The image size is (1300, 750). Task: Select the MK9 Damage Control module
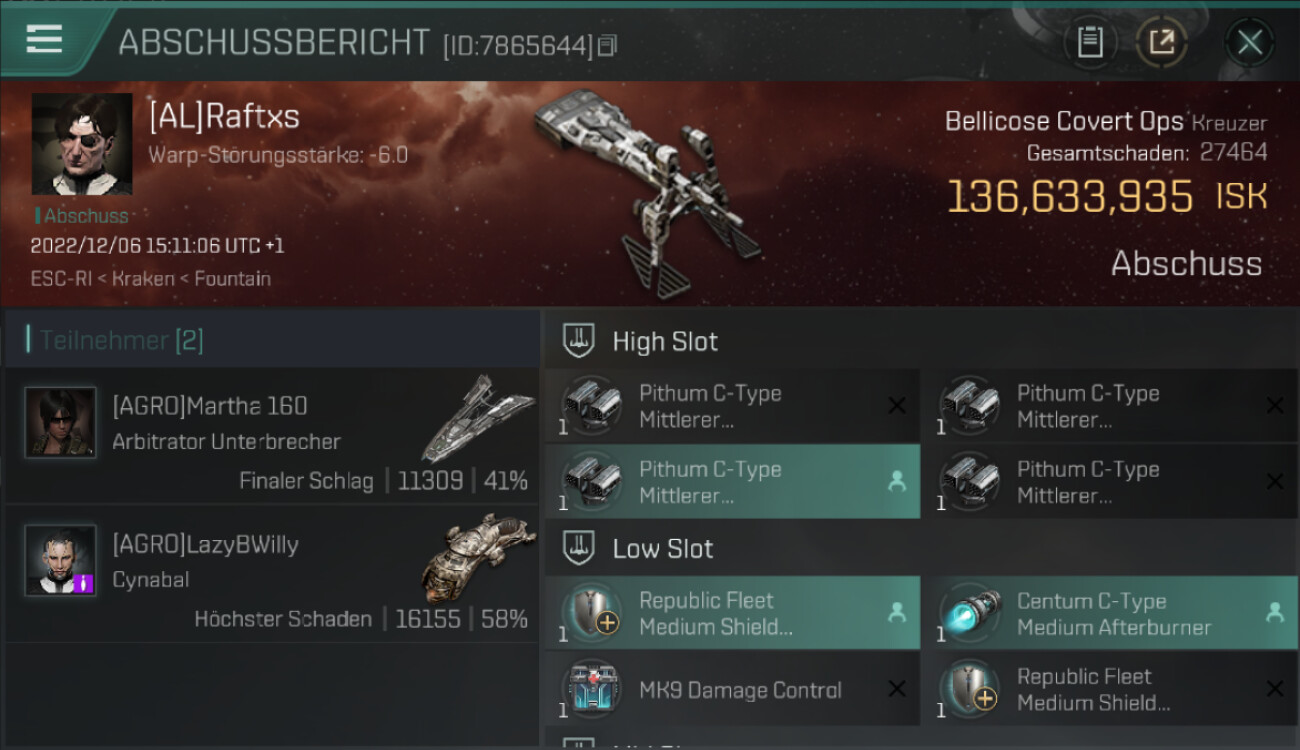[x=732, y=689]
